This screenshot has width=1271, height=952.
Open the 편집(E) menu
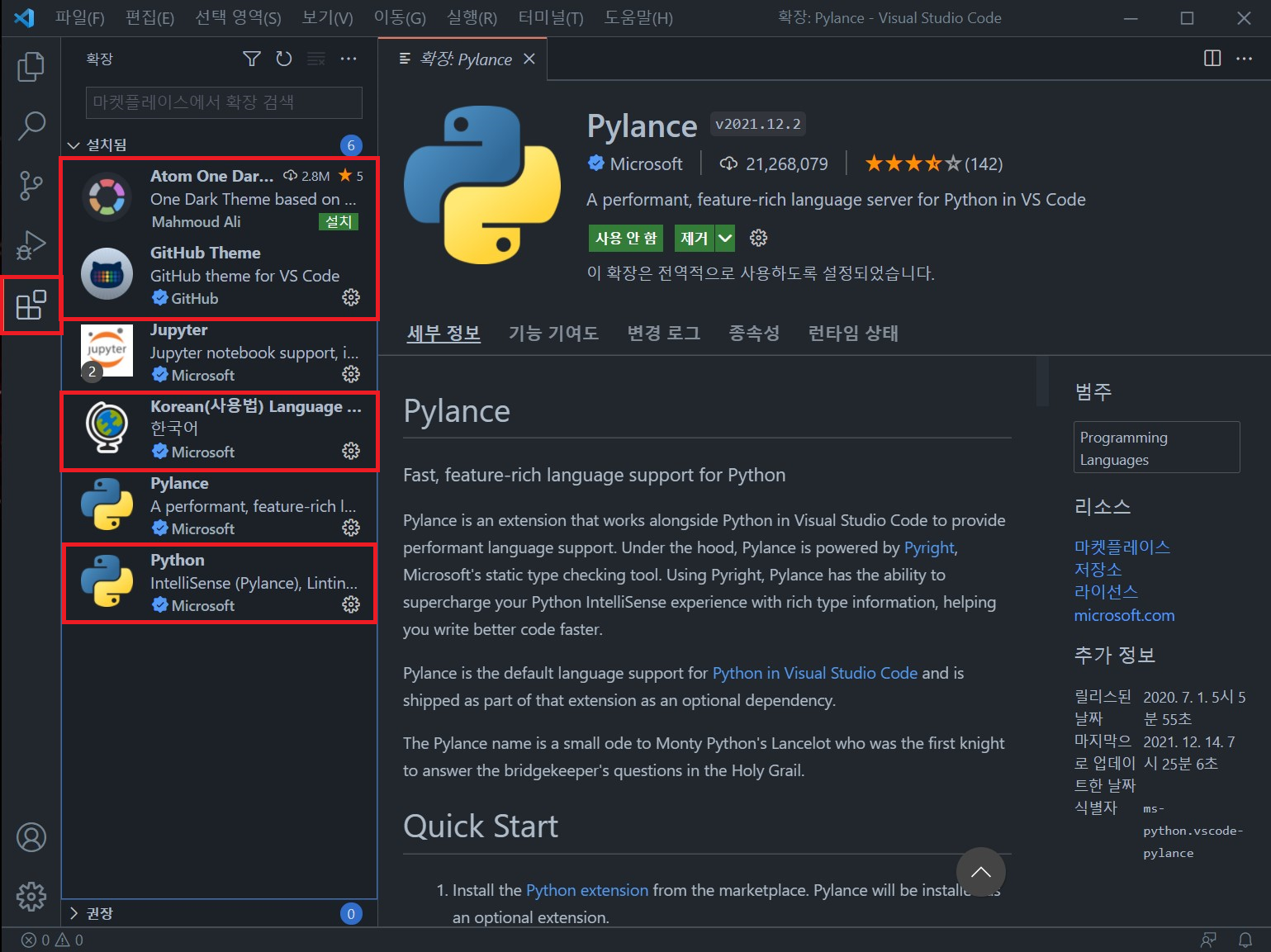pos(149,17)
